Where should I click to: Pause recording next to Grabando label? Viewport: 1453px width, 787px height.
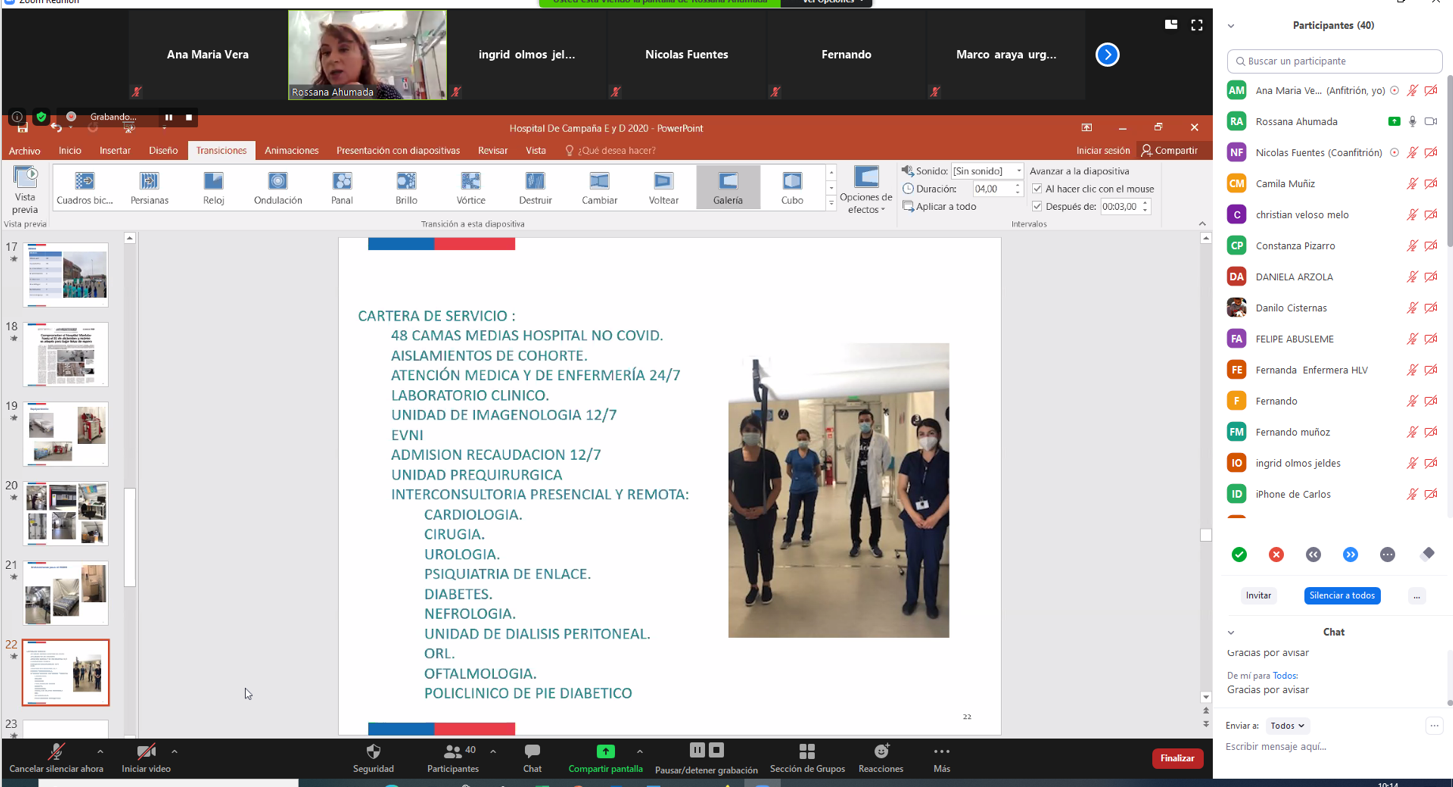pos(169,117)
